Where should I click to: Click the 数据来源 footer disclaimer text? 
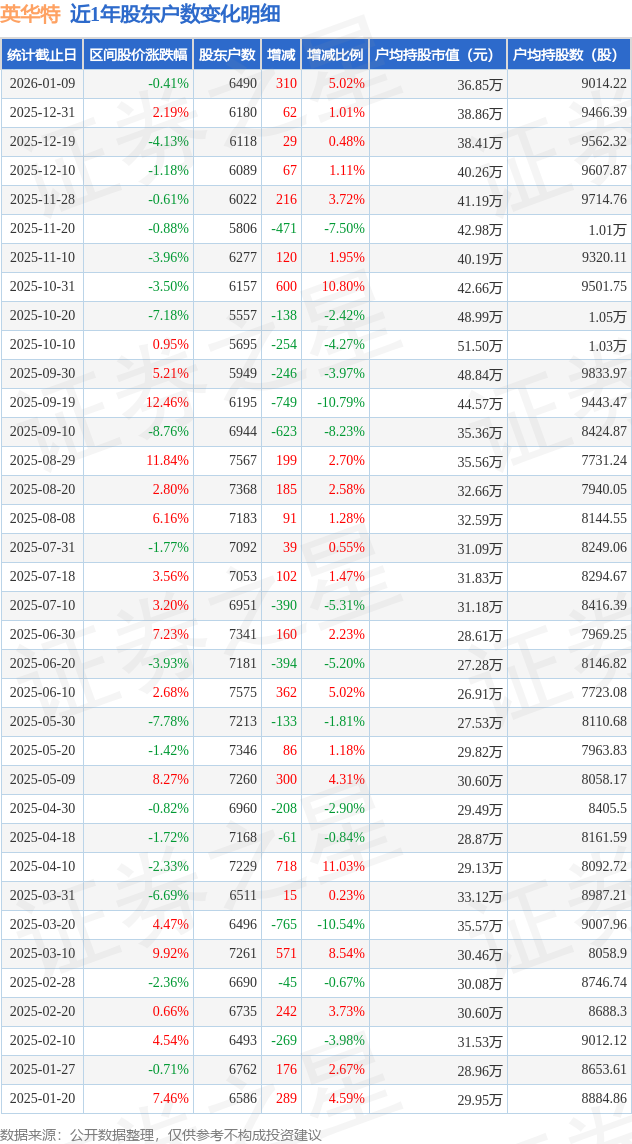pyautogui.click(x=161, y=1134)
